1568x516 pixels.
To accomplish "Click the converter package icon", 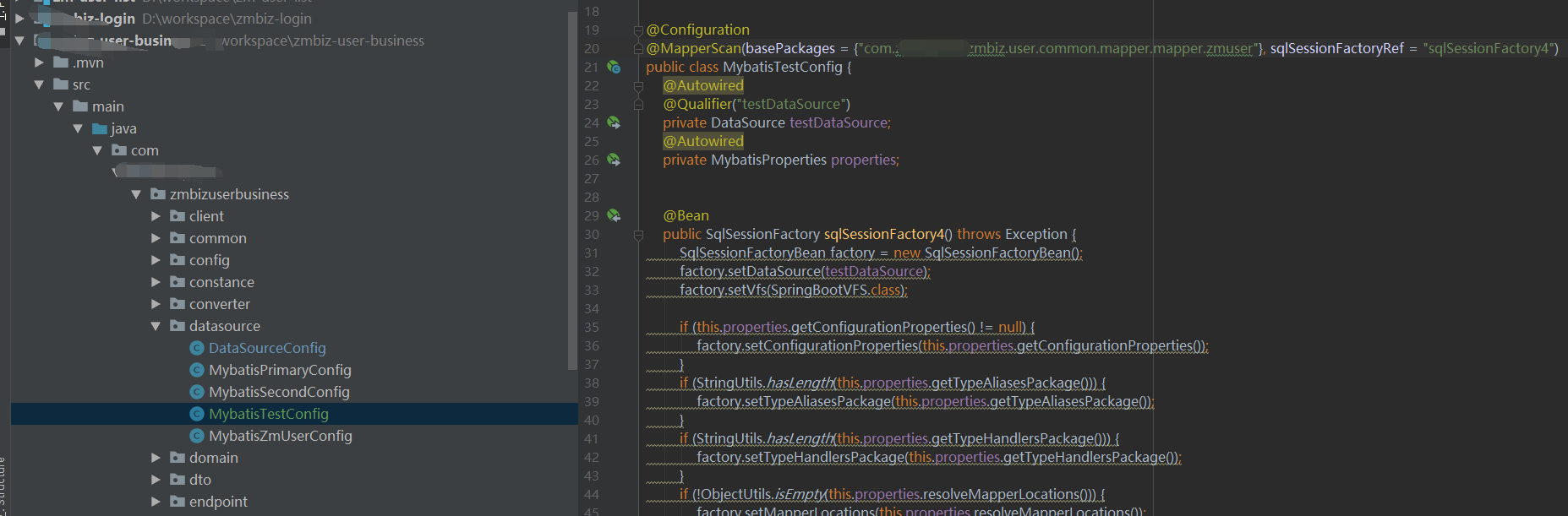I will pyautogui.click(x=178, y=304).
